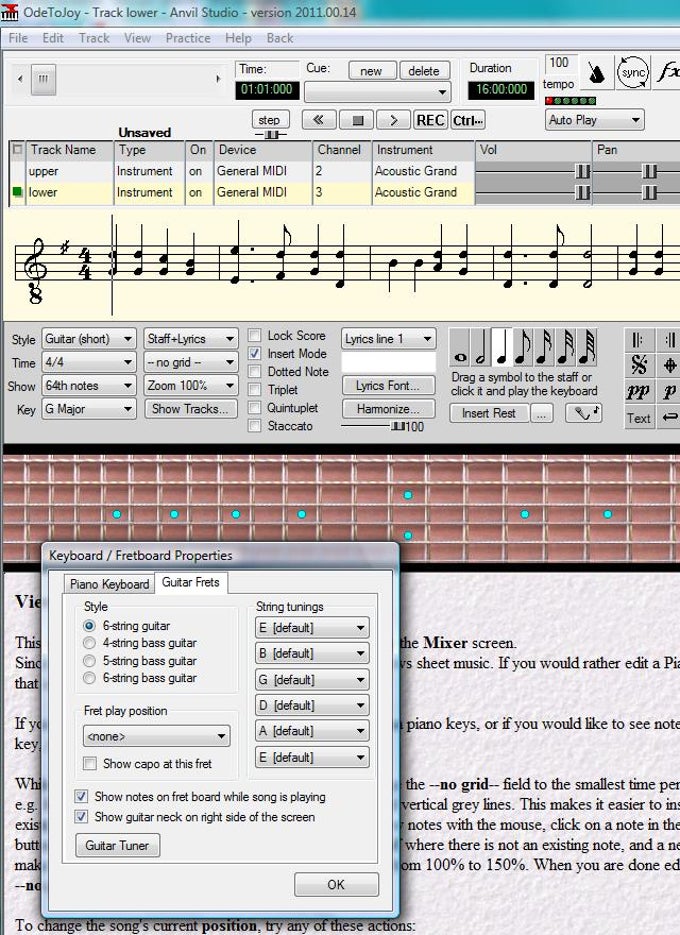Click the Segno symbol
This screenshot has width=680, height=935.
coord(638,365)
